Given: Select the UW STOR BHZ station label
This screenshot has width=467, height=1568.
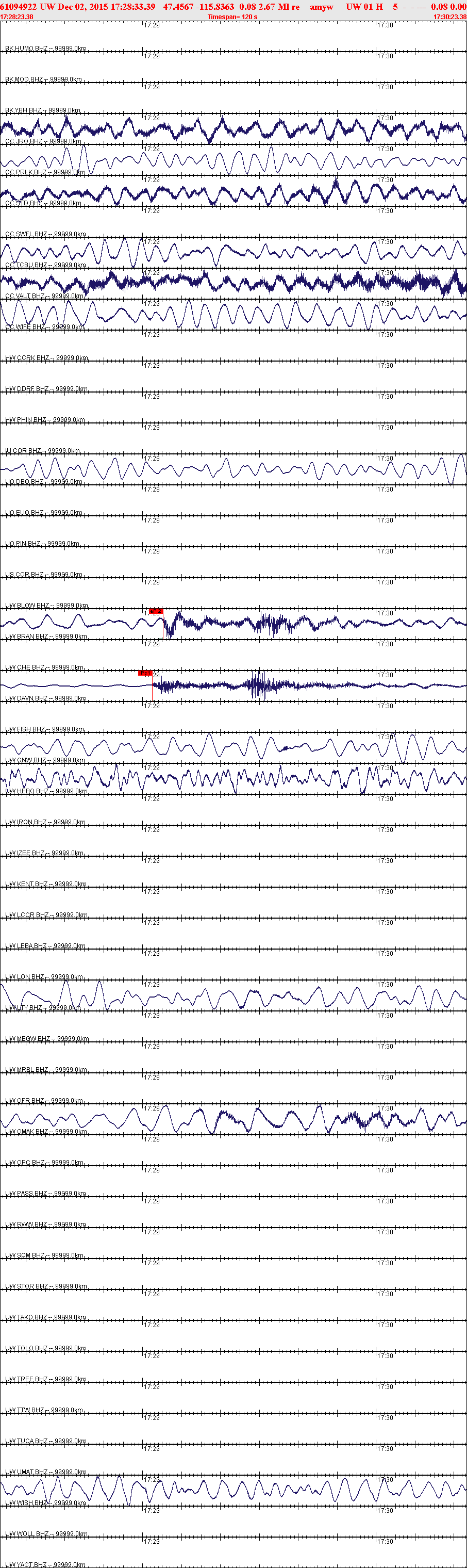Looking at the screenshot, I should [46, 1287].
